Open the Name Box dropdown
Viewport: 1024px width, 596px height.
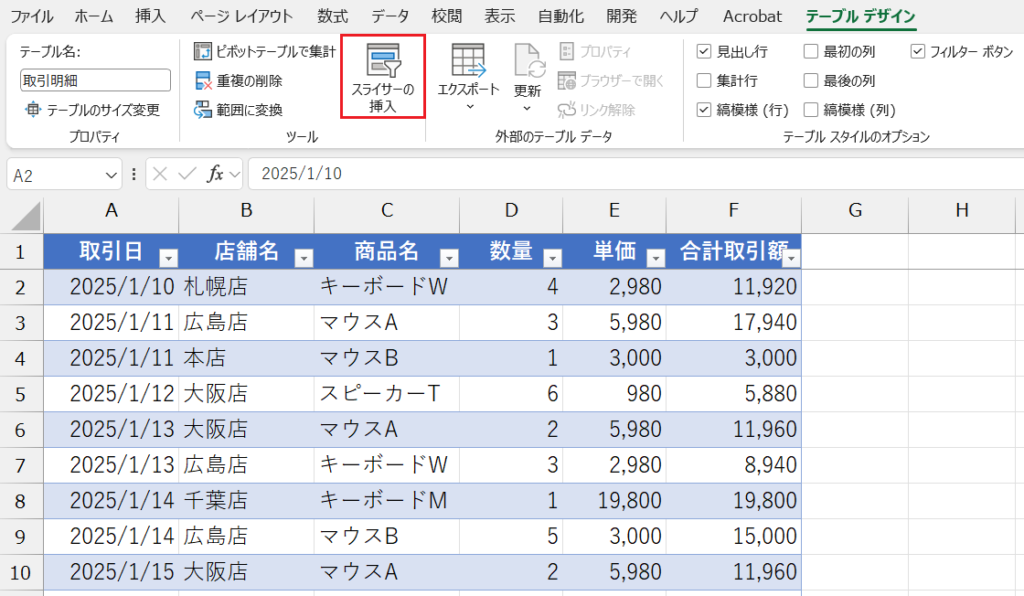(110, 173)
